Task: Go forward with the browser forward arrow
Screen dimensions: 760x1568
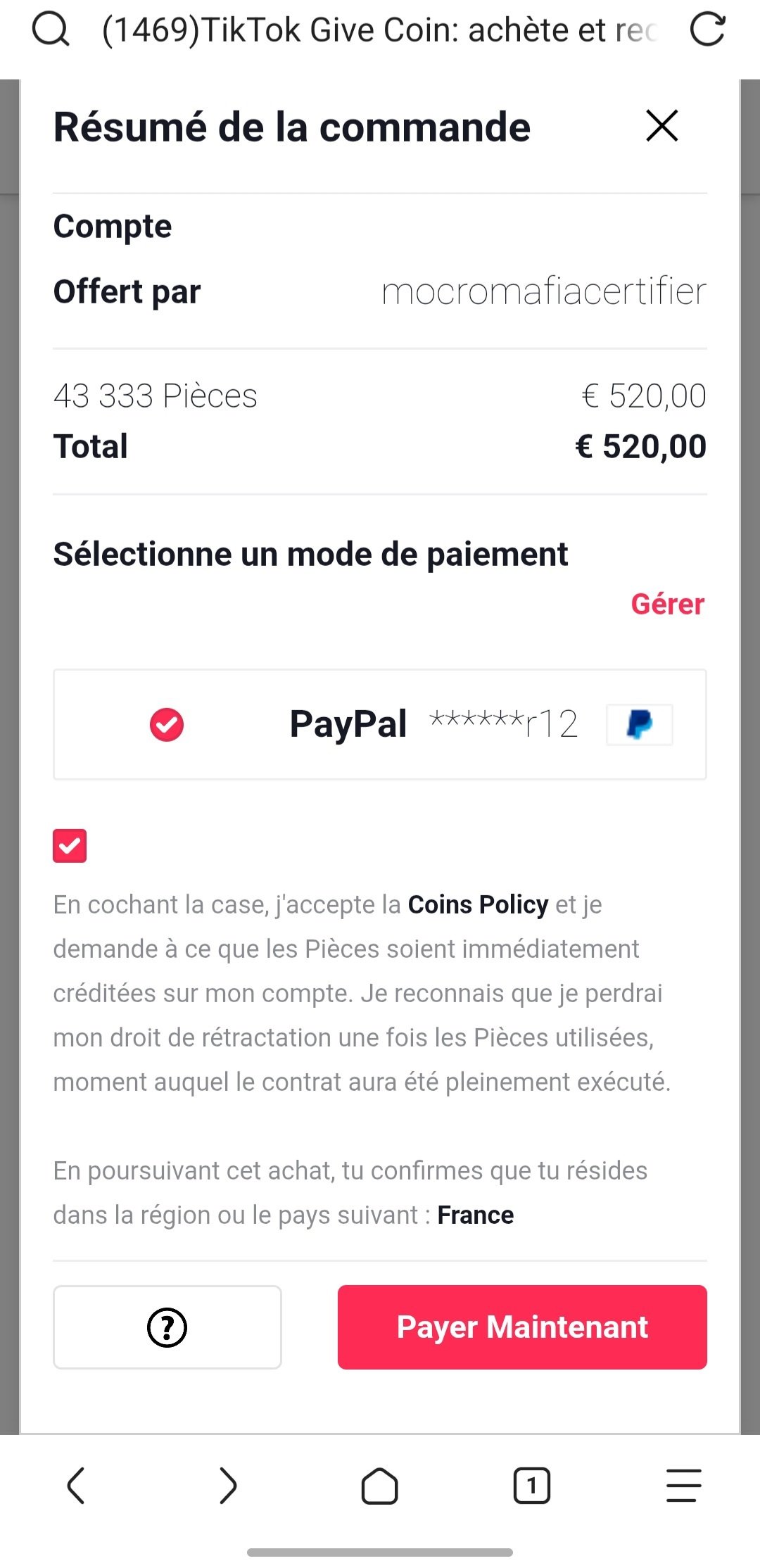Action: coord(227,1486)
